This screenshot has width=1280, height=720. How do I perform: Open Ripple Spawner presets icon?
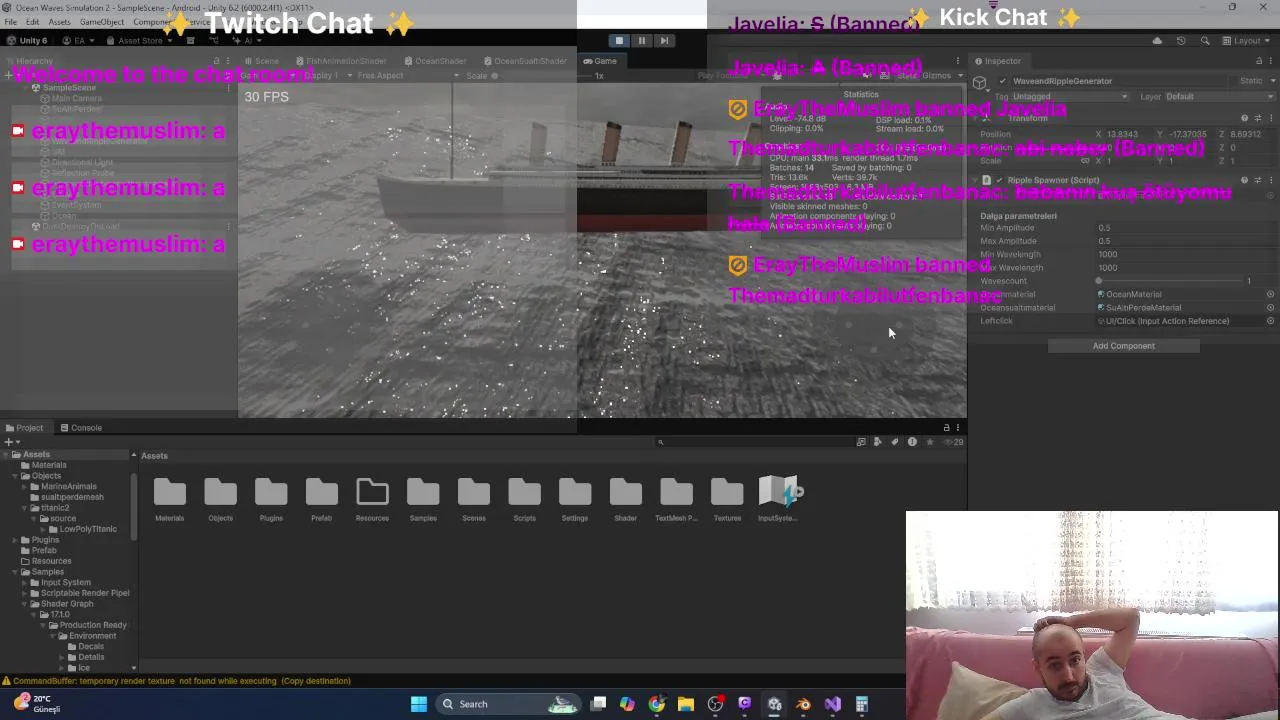coord(1258,181)
